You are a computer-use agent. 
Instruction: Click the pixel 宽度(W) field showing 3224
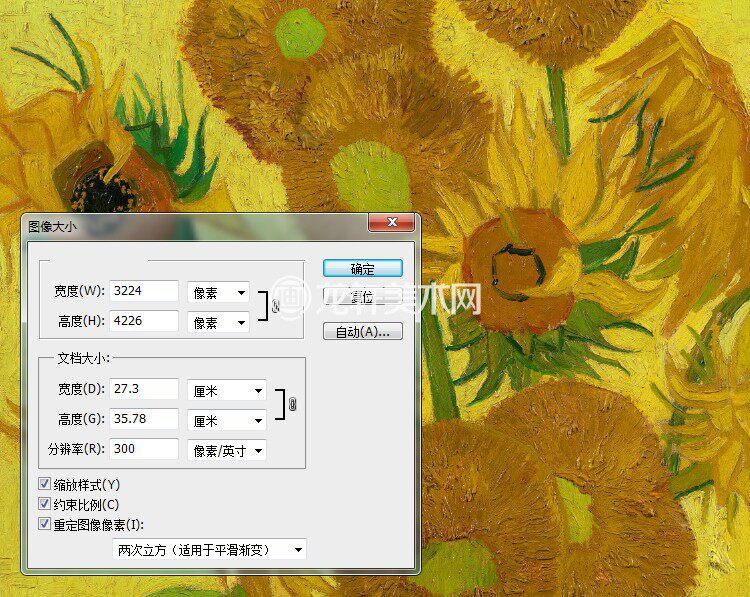coord(144,291)
